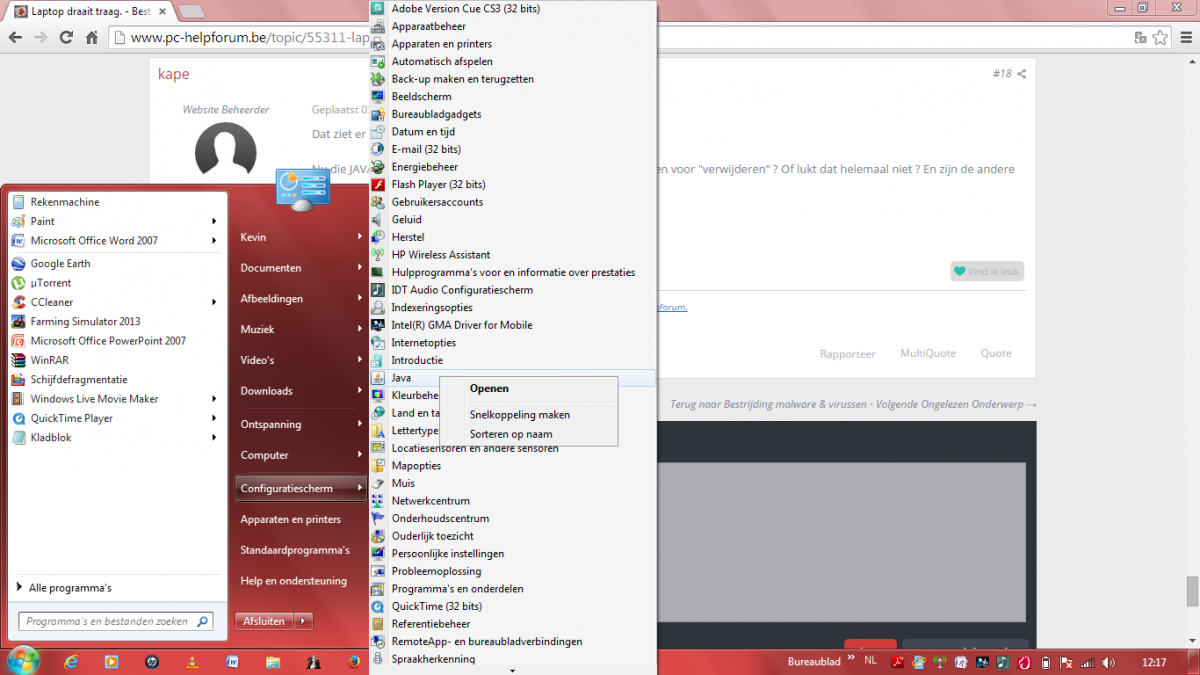Screen dimensions: 1200x675
Task: Click the Afsluiten button
Action: coord(265,621)
